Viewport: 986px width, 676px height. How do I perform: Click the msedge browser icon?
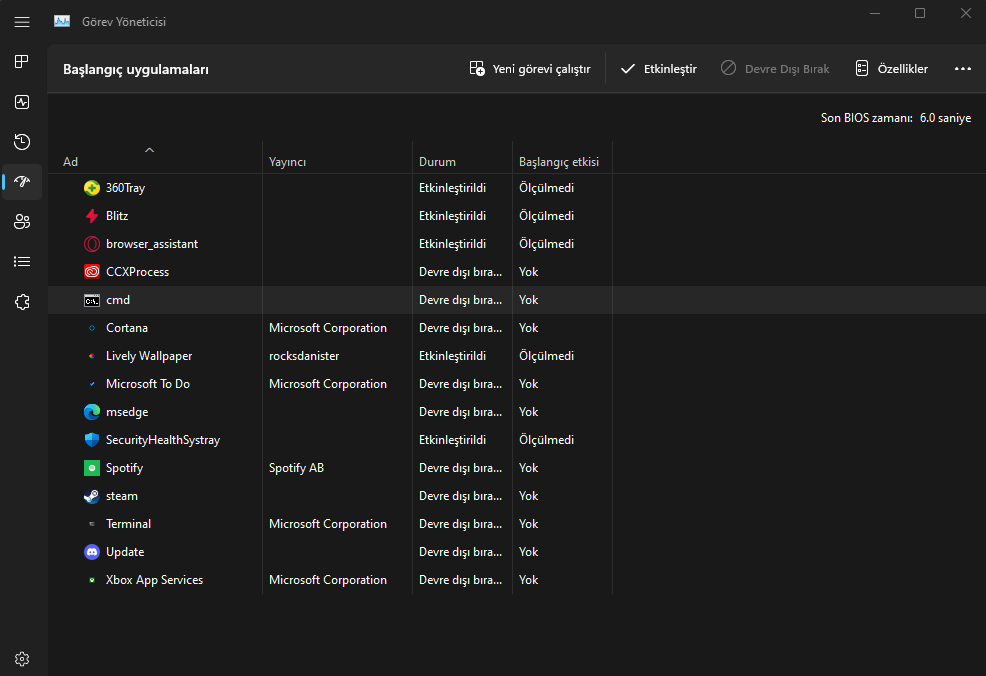[92, 412]
